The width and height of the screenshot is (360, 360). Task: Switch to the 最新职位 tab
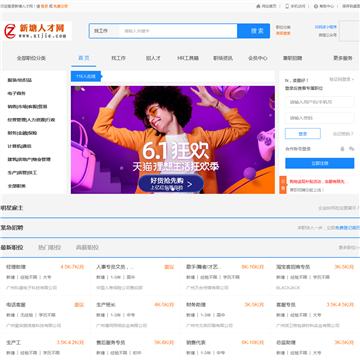(x=12, y=248)
